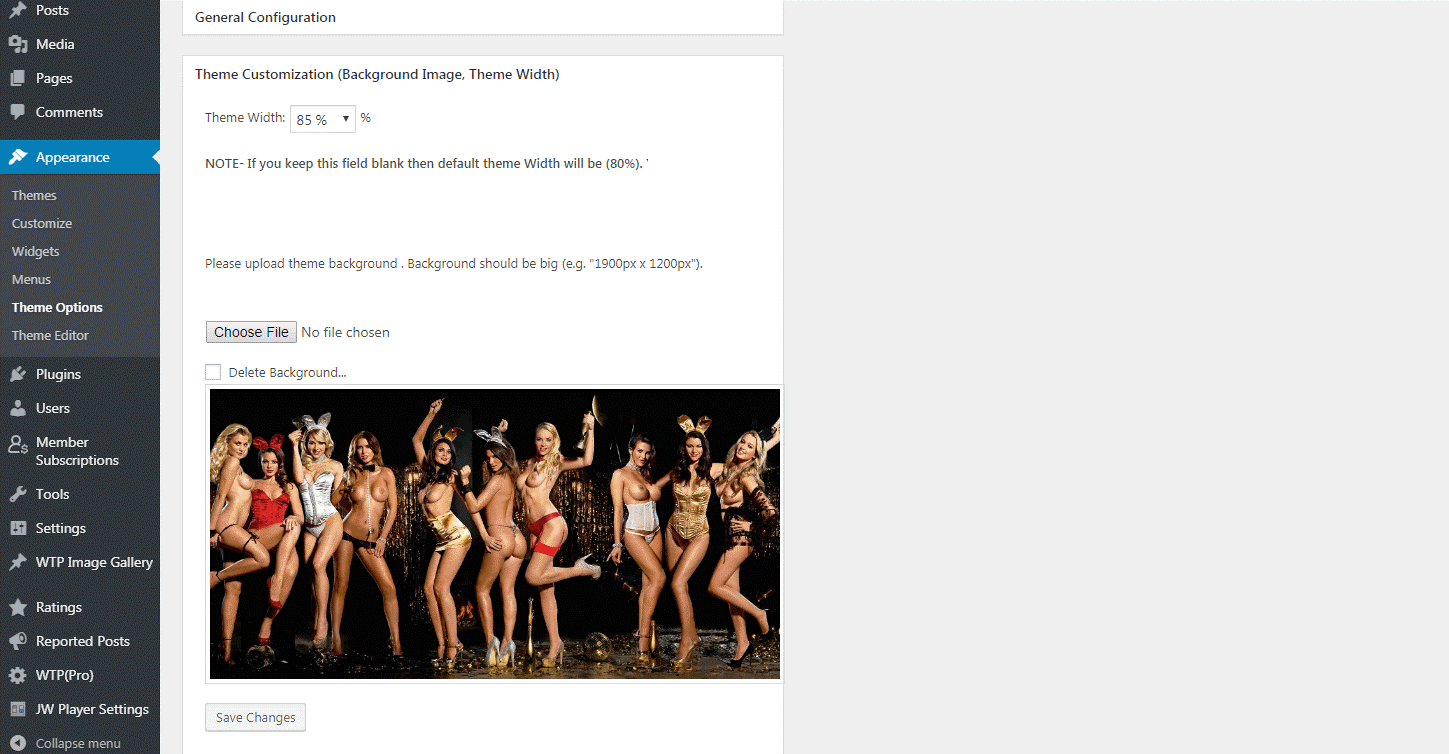Viewport: 1449px width, 754px height.
Task: Click the Pages icon in sidebar
Action: click(x=17, y=78)
